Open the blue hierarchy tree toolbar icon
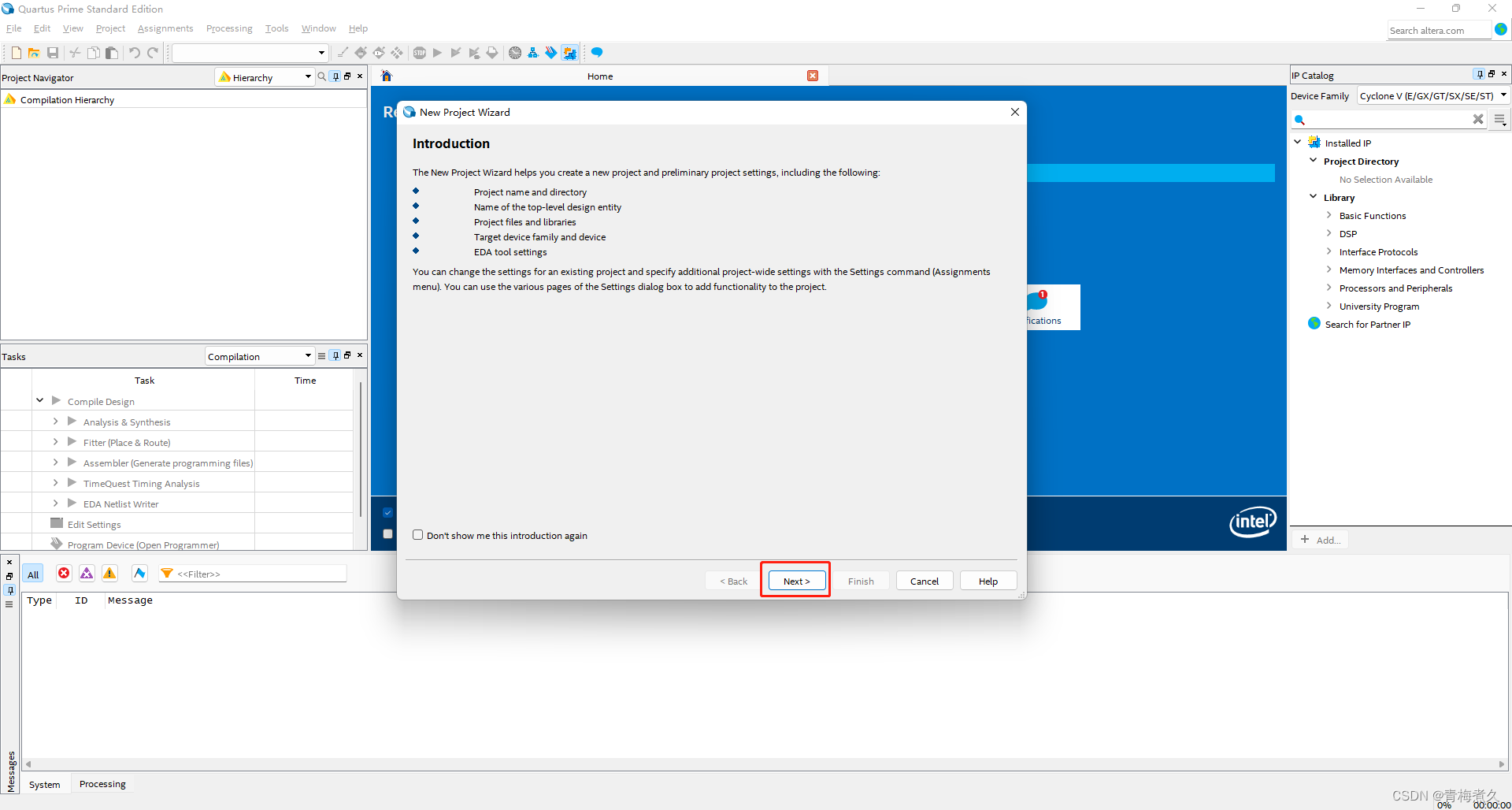1512x810 pixels. 533,53
